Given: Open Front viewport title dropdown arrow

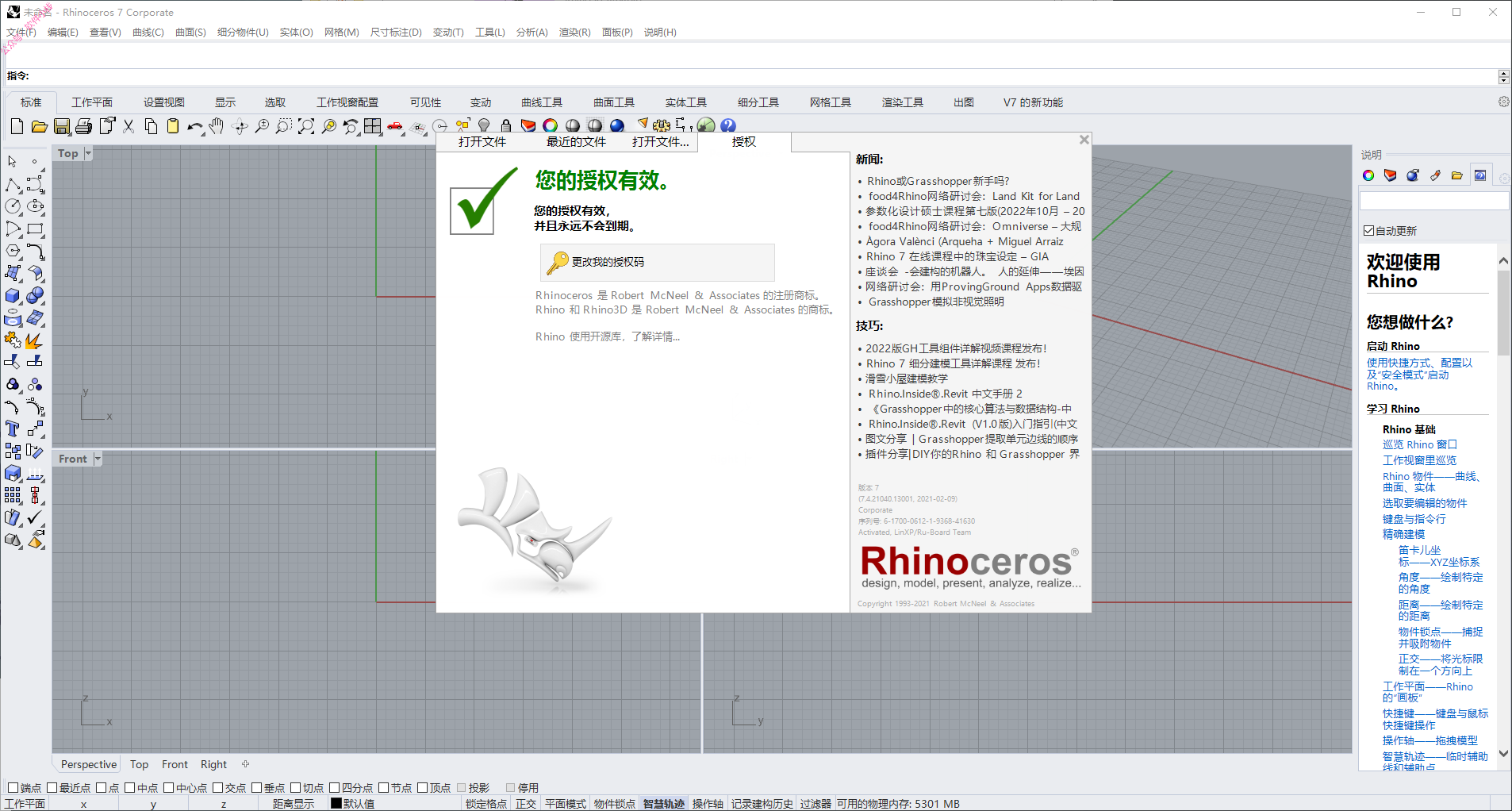Looking at the screenshot, I should click(x=98, y=459).
